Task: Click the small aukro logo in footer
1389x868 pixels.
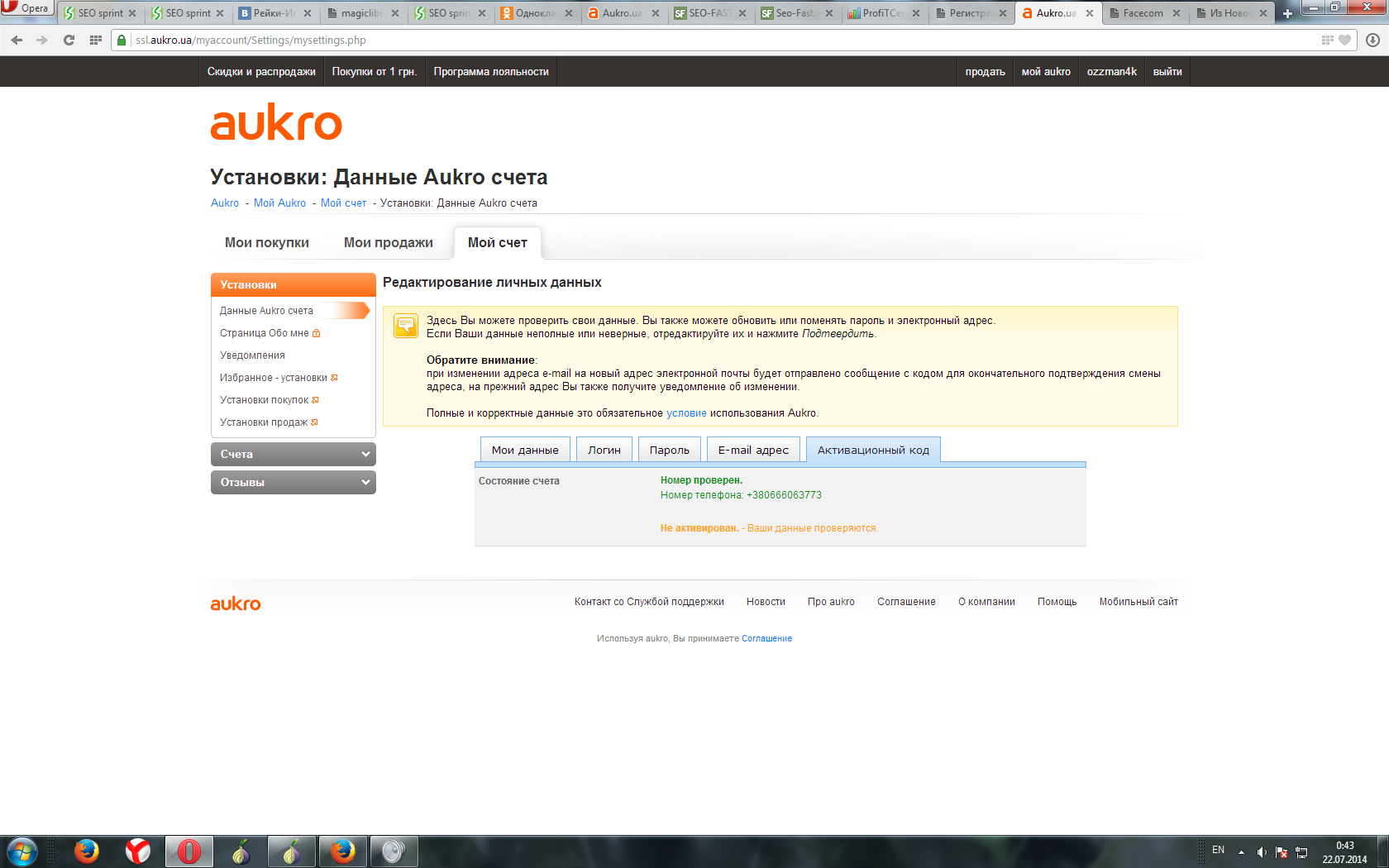Action: point(236,603)
